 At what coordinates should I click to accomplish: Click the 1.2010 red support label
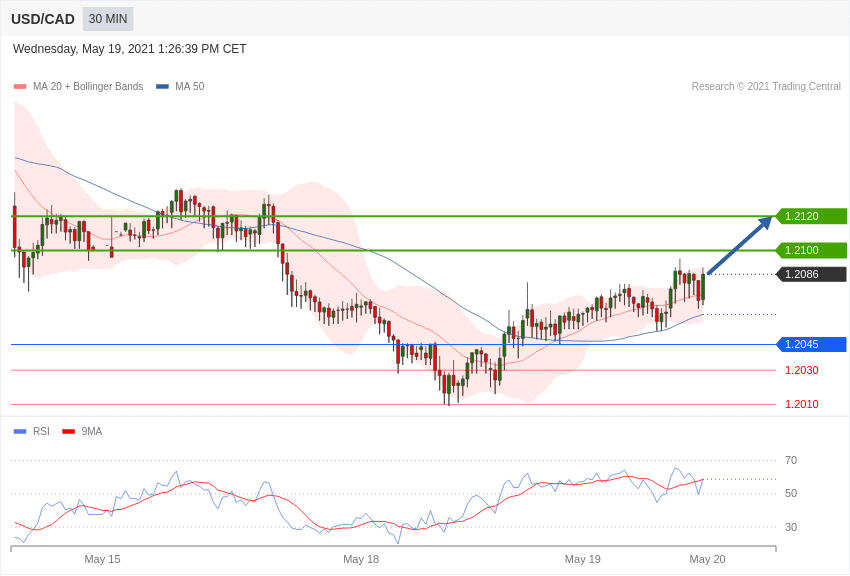pos(802,404)
